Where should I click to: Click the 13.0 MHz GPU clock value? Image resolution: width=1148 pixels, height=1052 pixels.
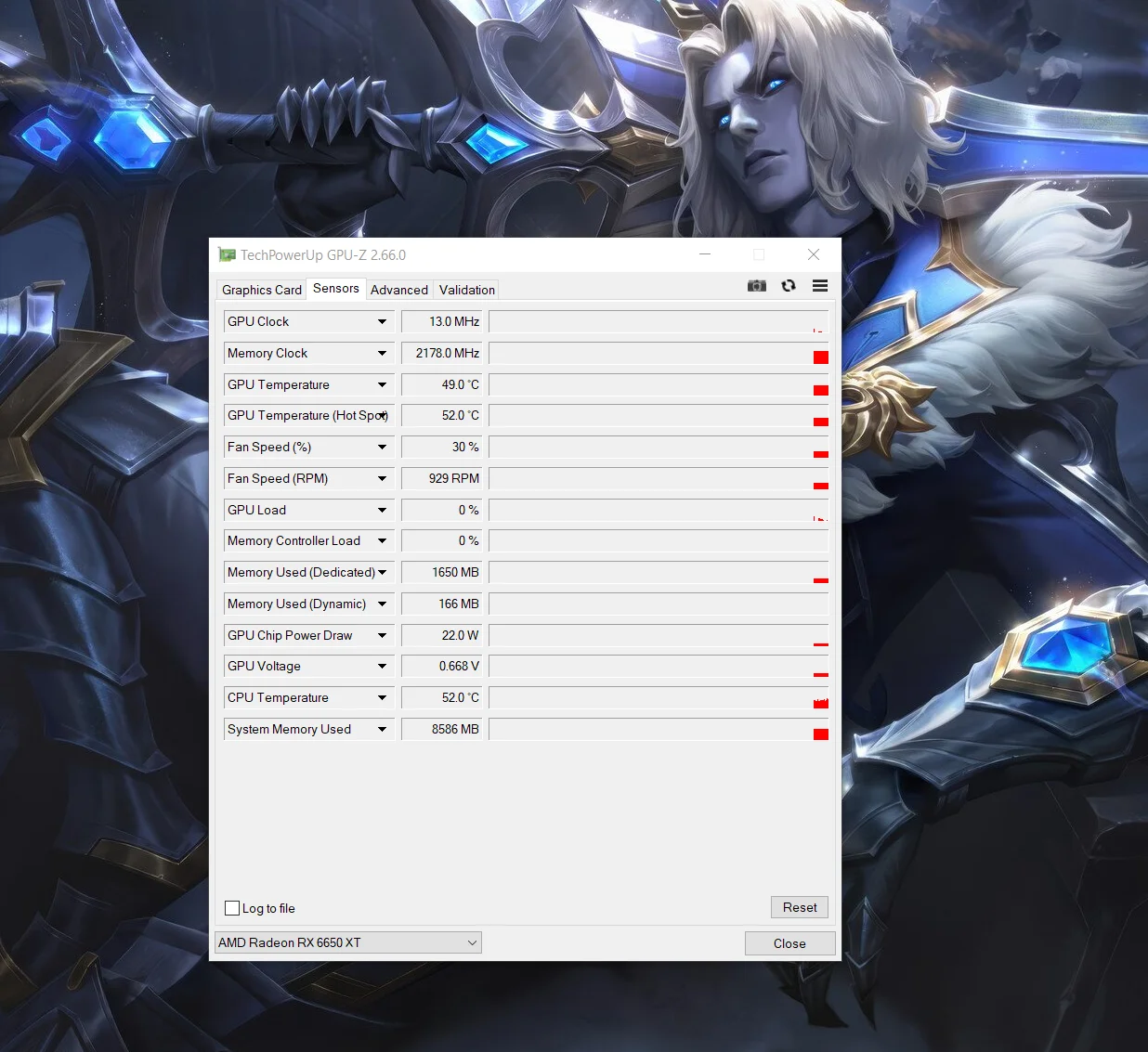point(442,321)
